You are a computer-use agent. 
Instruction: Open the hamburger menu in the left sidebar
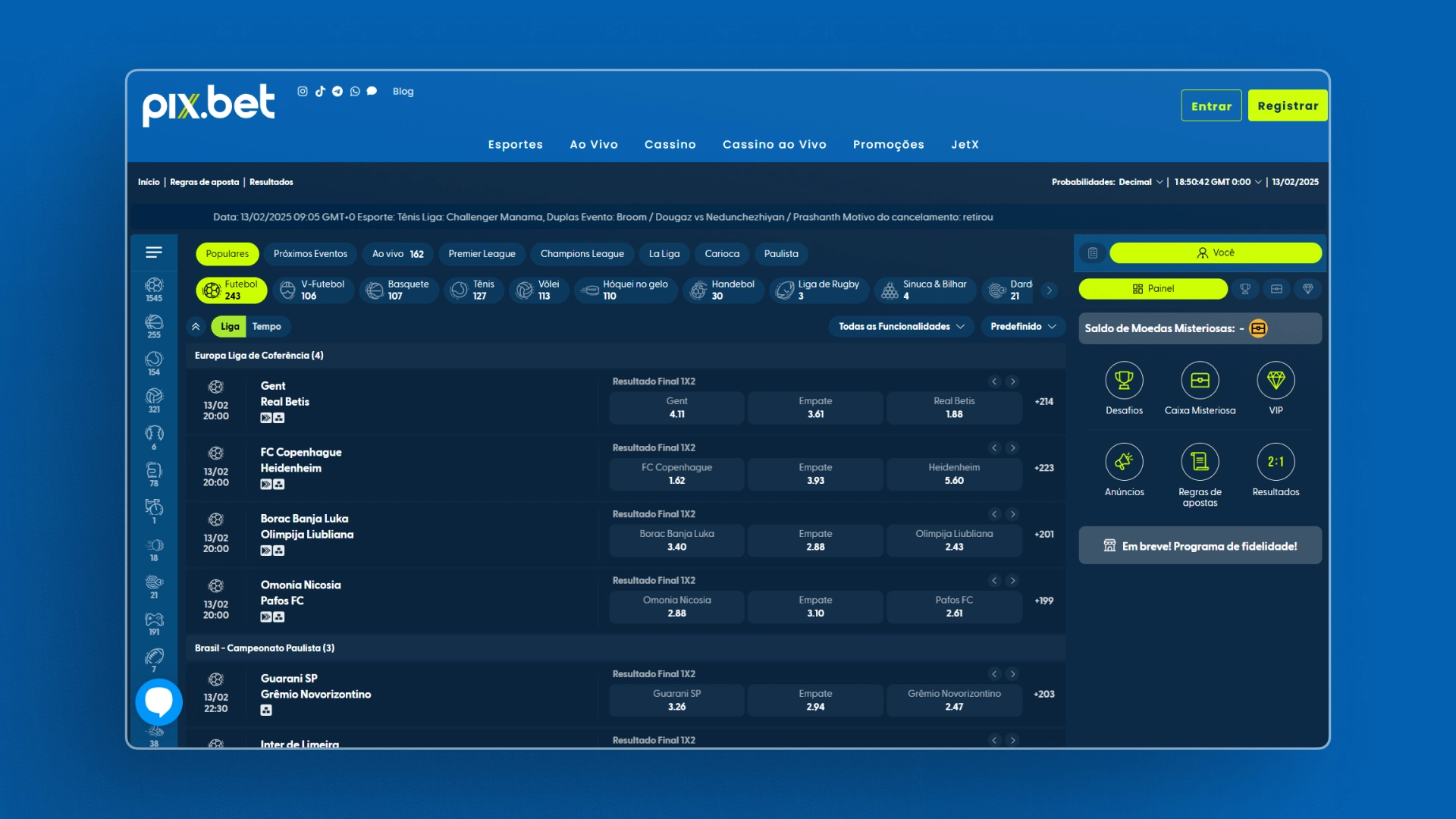pyautogui.click(x=154, y=253)
